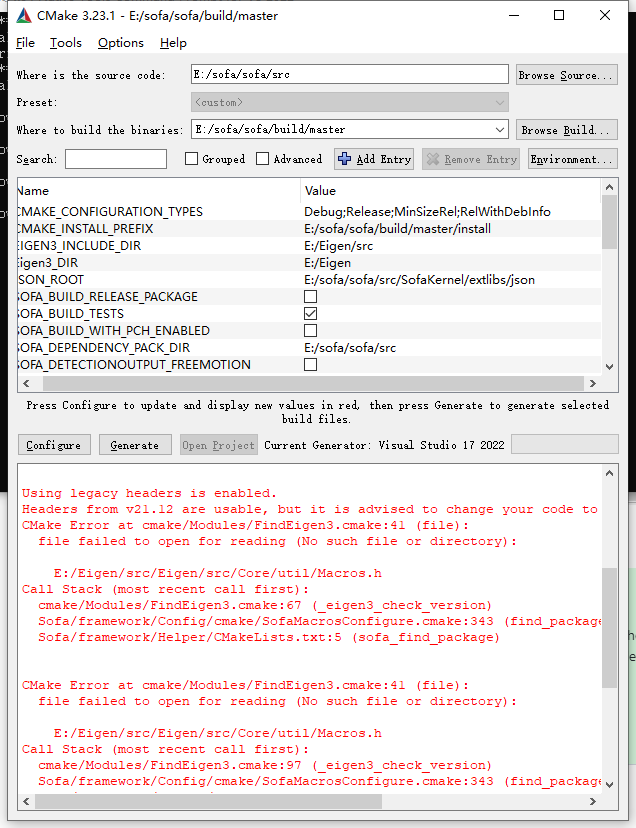Click the progress bar beside Current Generator
This screenshot has height=828, width=636.
pyautogui.click(x=565, y=444)
